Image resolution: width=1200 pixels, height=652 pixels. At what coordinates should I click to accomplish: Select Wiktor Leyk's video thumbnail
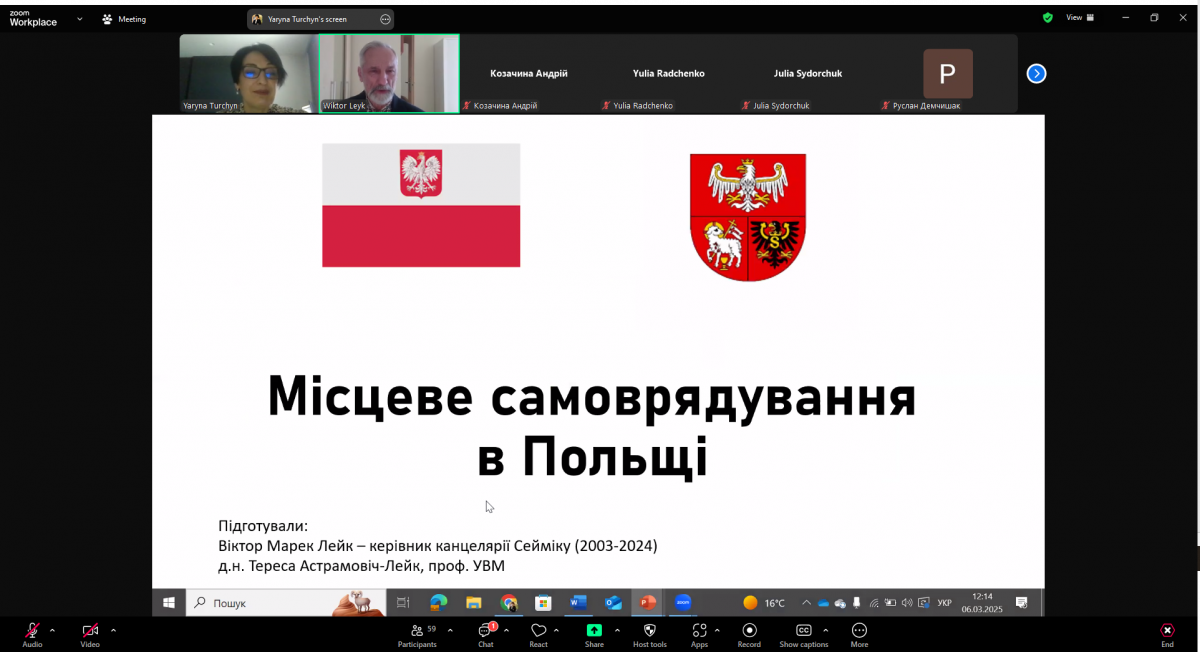[x=388, y=72]
